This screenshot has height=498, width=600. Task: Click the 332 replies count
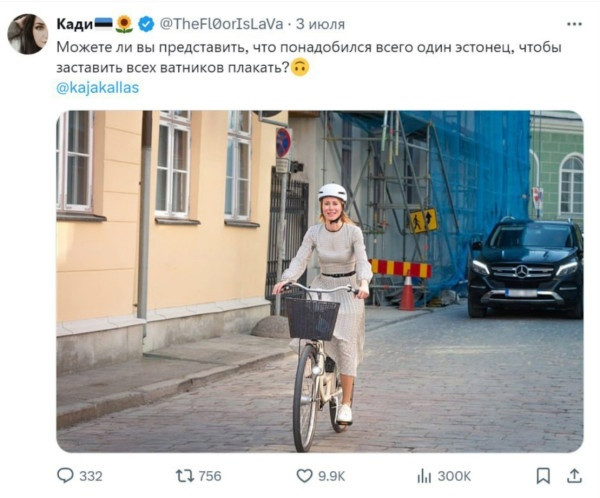coord(91,476)
